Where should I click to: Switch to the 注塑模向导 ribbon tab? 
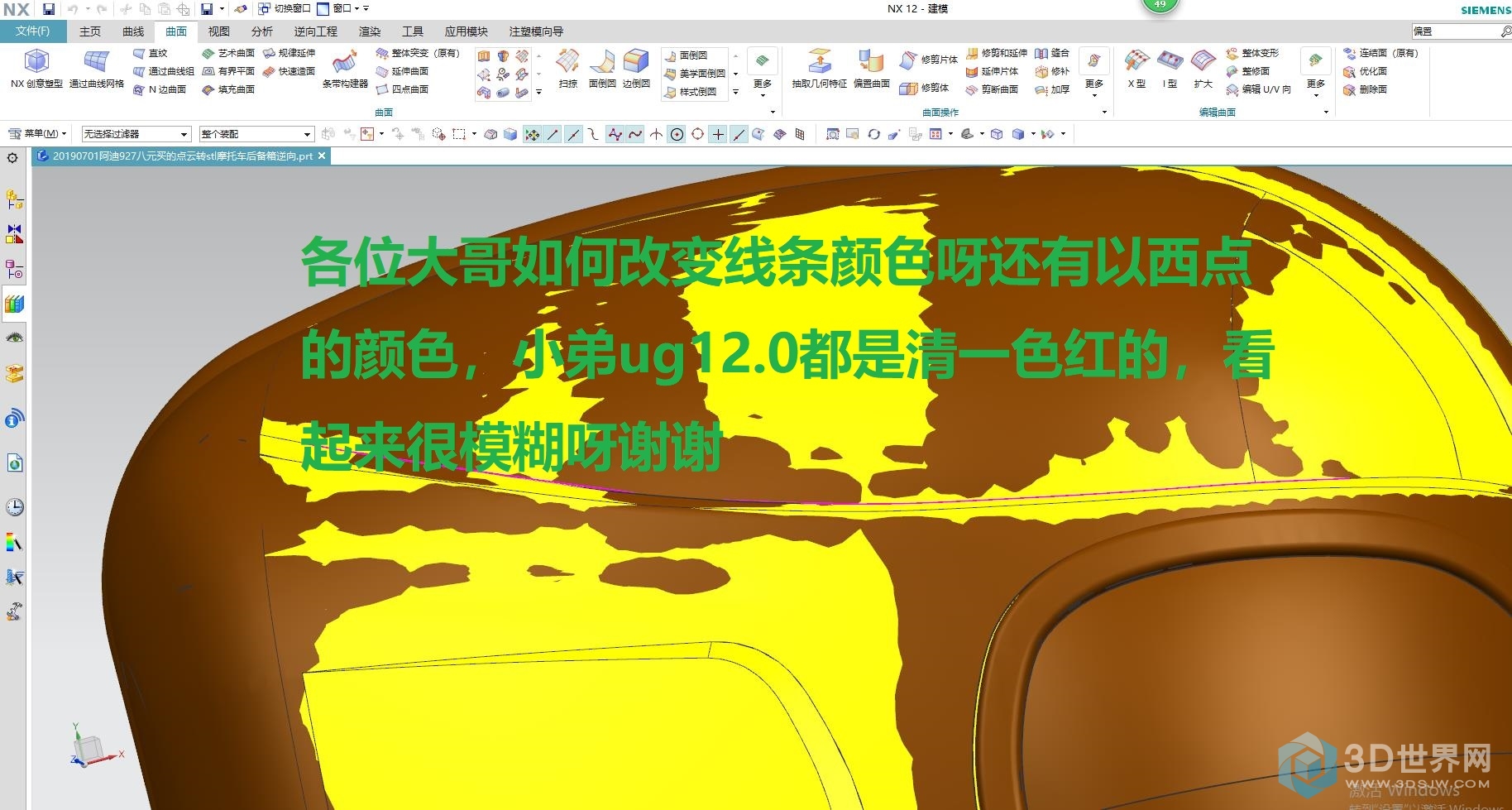(x=536, y=31)
